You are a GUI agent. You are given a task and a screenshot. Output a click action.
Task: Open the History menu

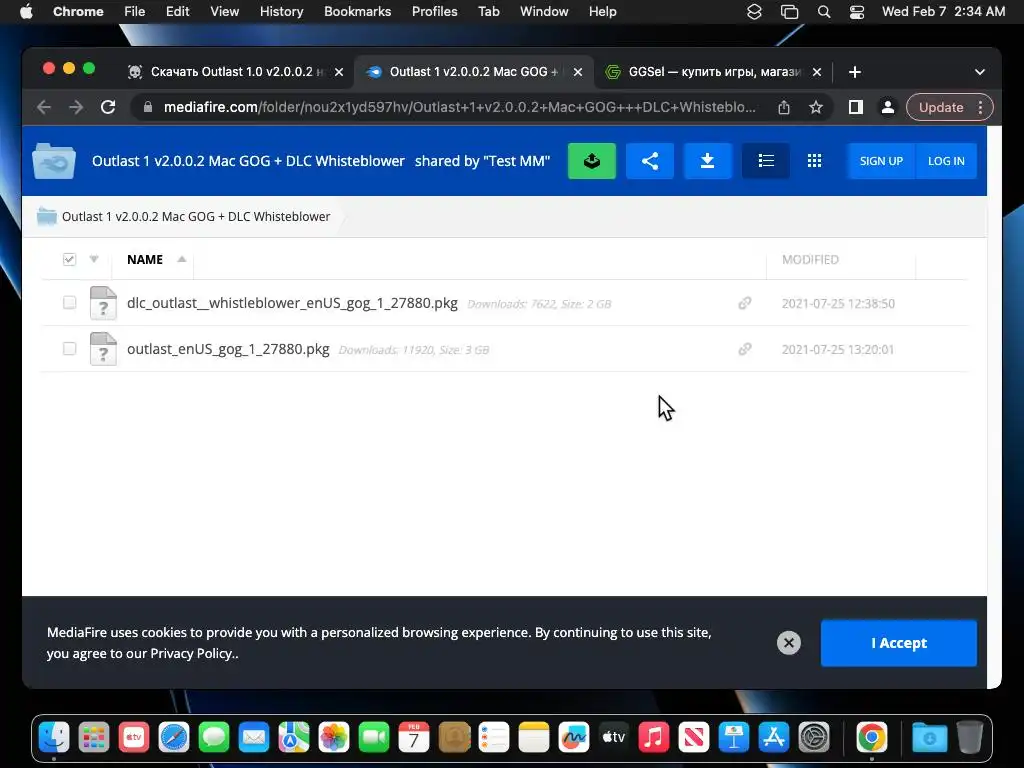coord(281,12)
